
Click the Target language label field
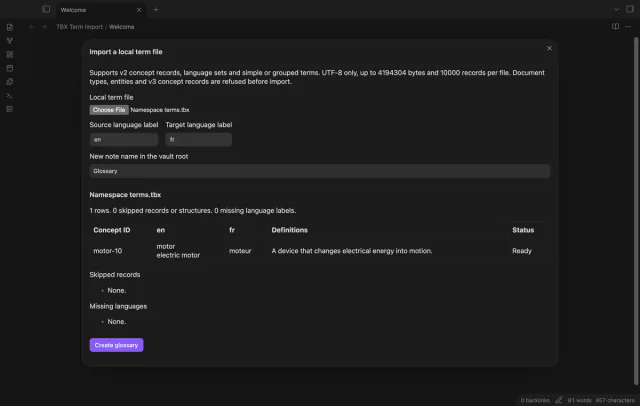(x=198, y=140)
